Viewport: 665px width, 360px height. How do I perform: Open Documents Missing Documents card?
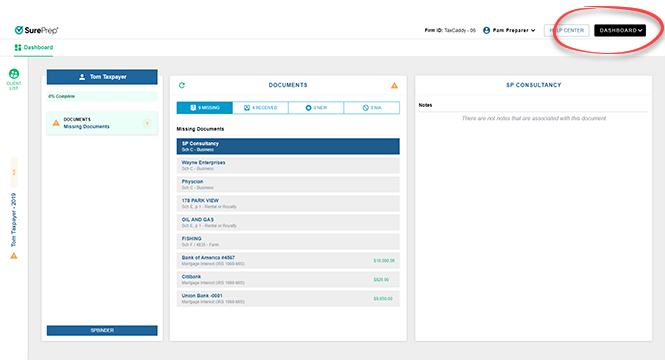click(102, 123)
